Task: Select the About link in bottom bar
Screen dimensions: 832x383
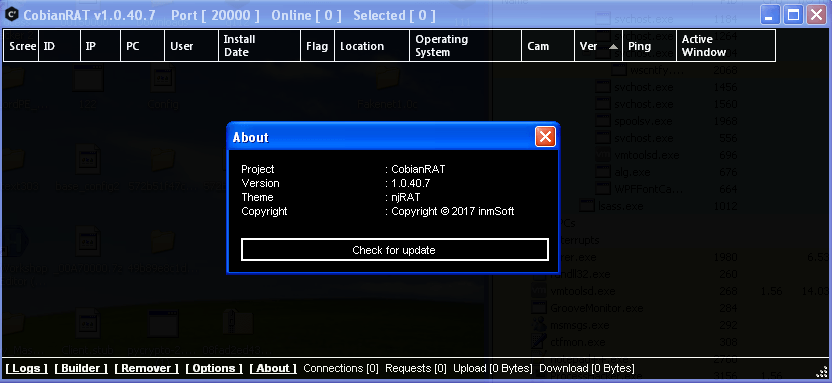Action: coord(273,368)
